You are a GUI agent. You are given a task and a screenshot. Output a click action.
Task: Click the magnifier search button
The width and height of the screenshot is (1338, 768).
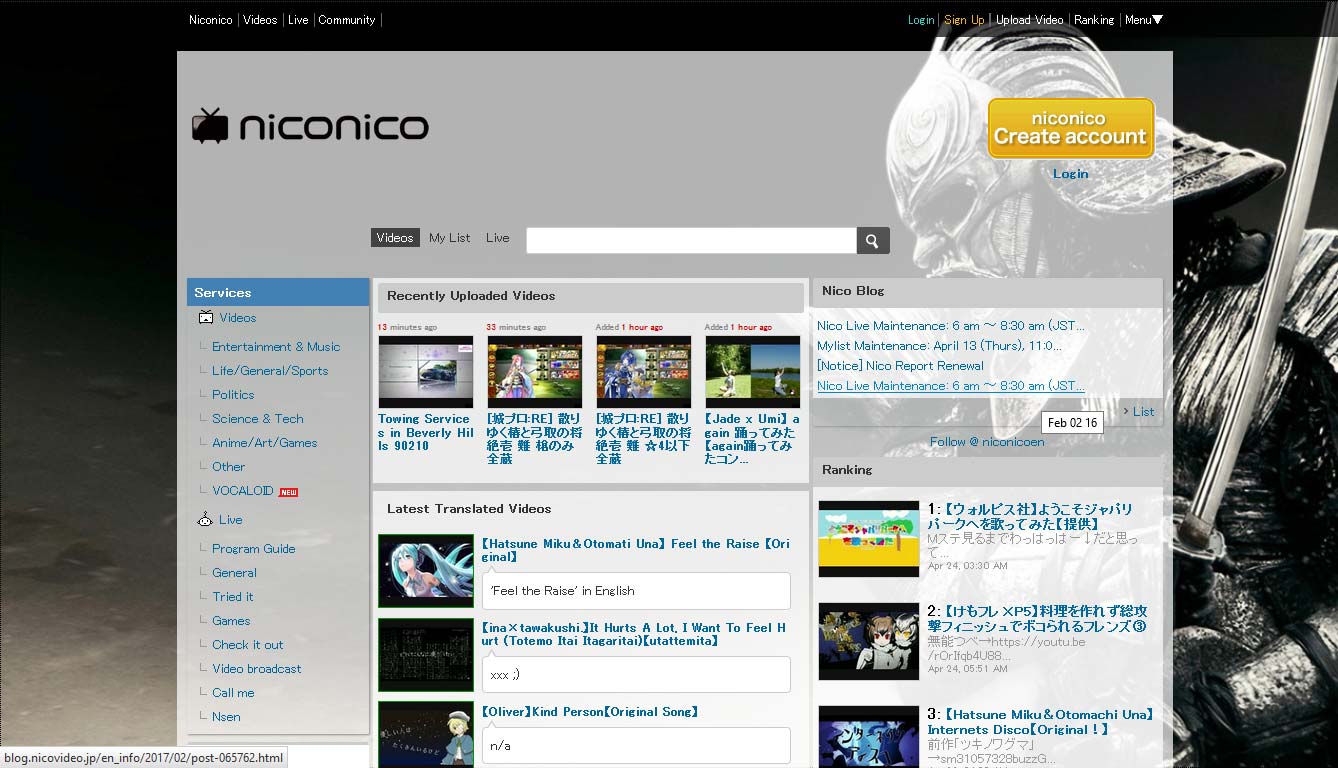[873, 240]
